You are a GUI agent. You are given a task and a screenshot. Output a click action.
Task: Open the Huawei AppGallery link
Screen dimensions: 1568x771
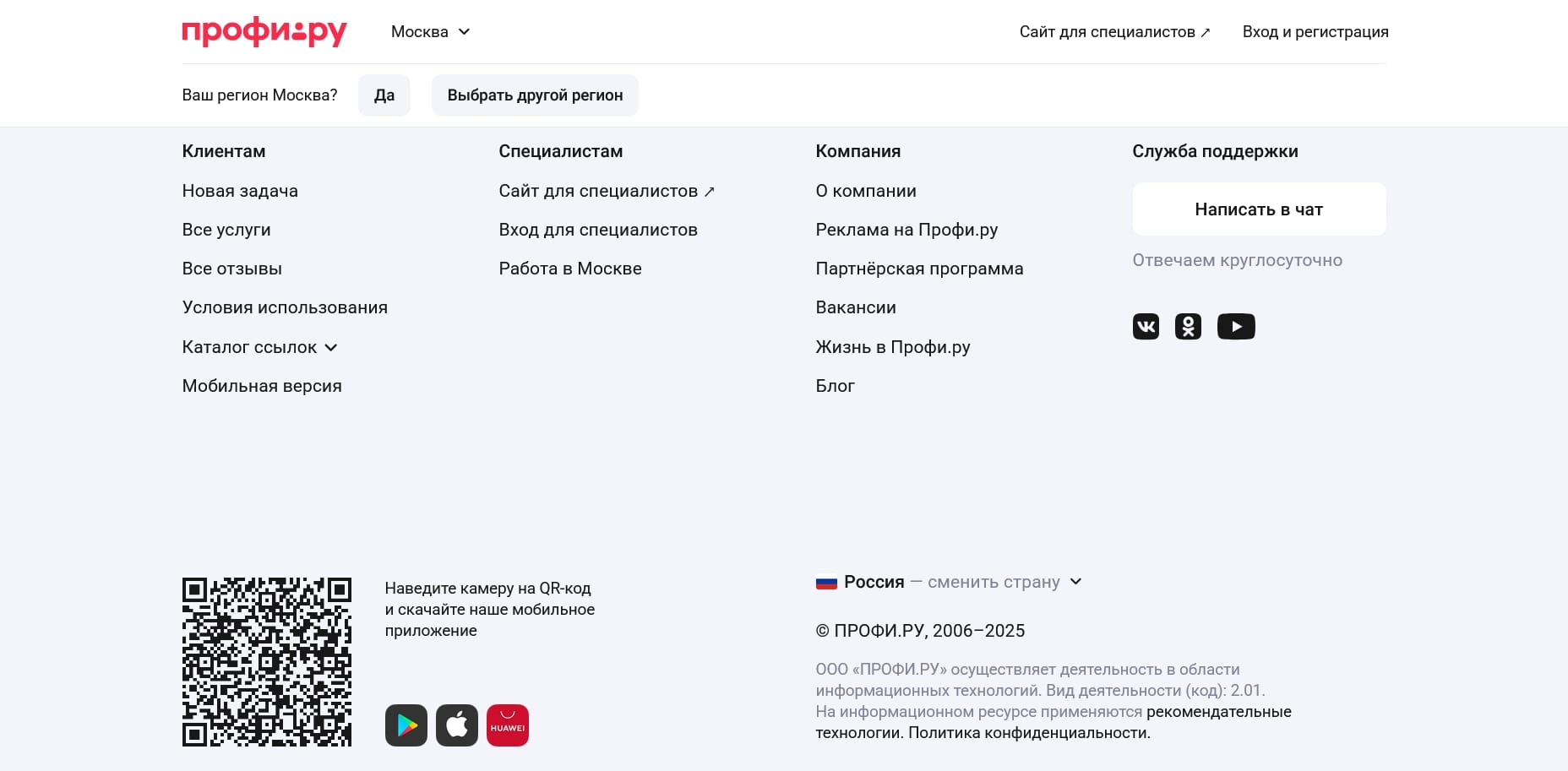(x=508, y=724)
